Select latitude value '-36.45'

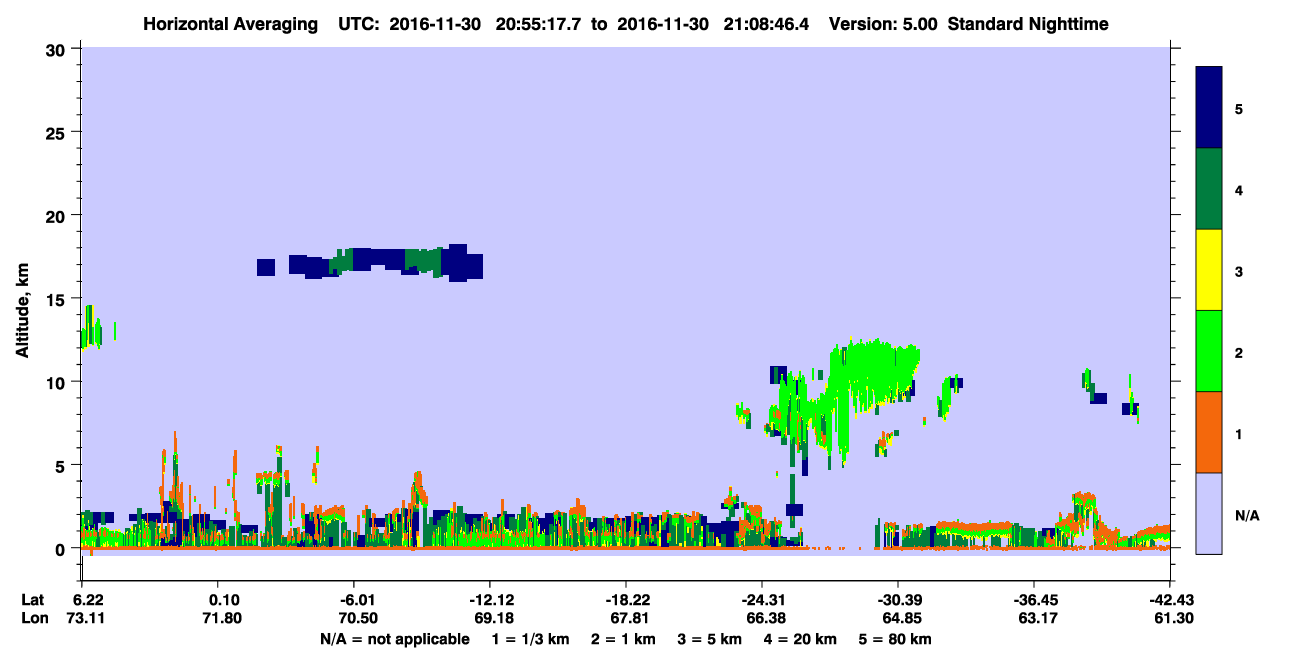[x=1034, y=600]
